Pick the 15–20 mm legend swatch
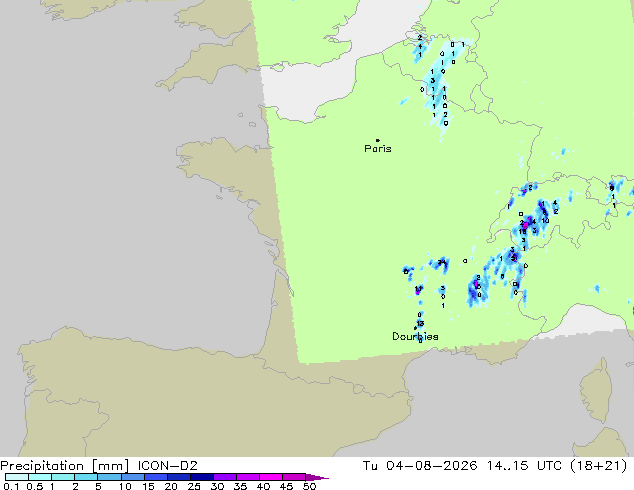 click(x=155, y=477)
